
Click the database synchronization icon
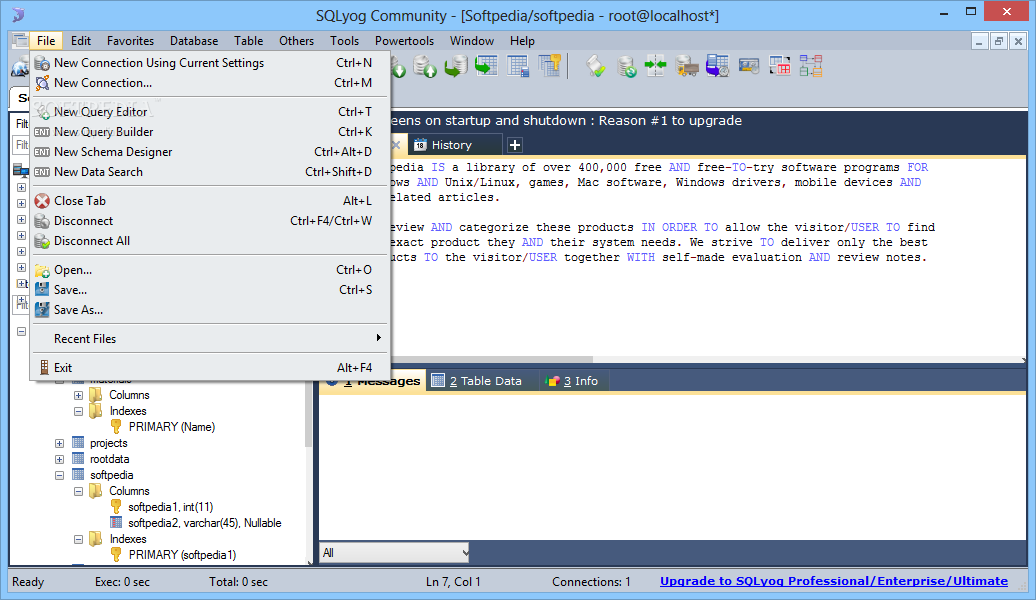tap(626, 66)
